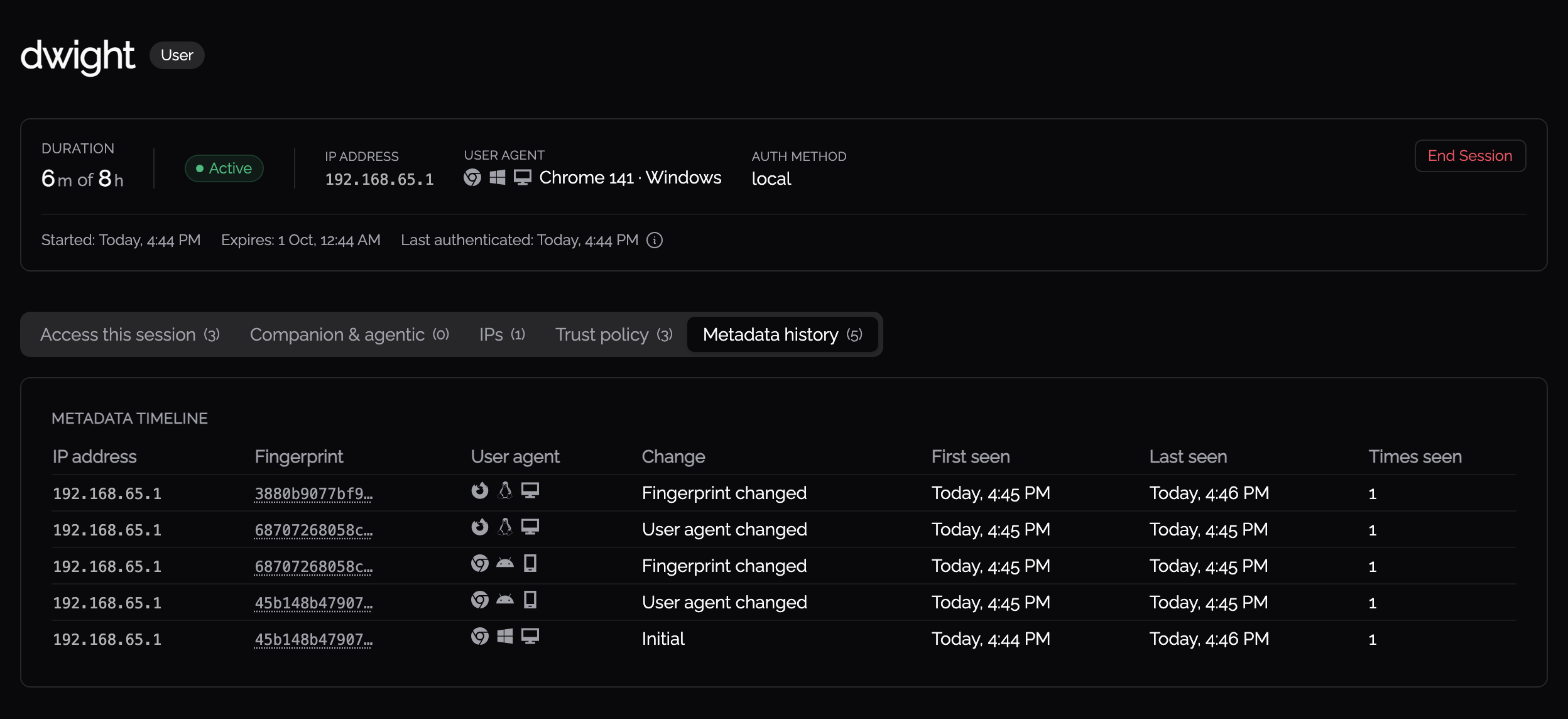Click Linux penguin icon in 3880b9077bf9 row
1568x719 pixels.
[505, 490]
